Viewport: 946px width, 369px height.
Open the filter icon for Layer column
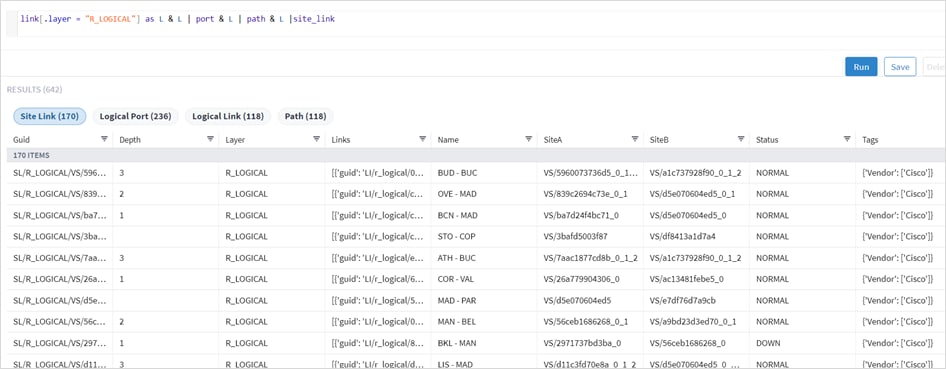point(316,139)
